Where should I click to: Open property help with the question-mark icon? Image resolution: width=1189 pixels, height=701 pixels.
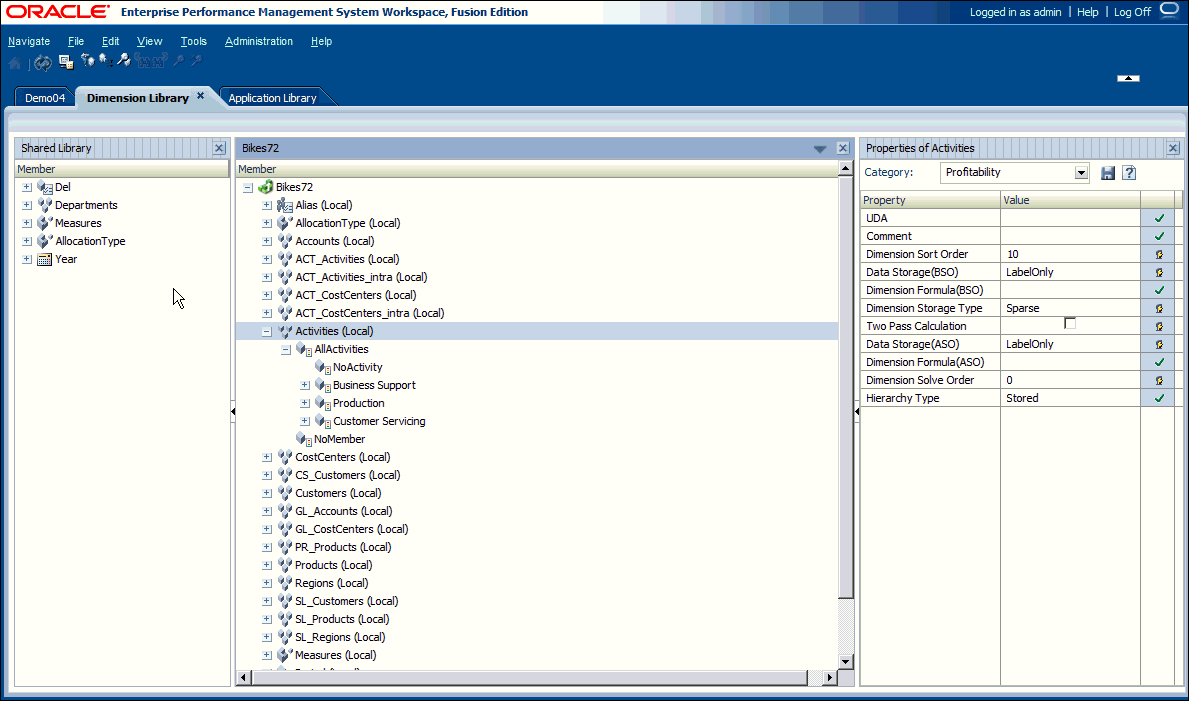[1129, 173]
